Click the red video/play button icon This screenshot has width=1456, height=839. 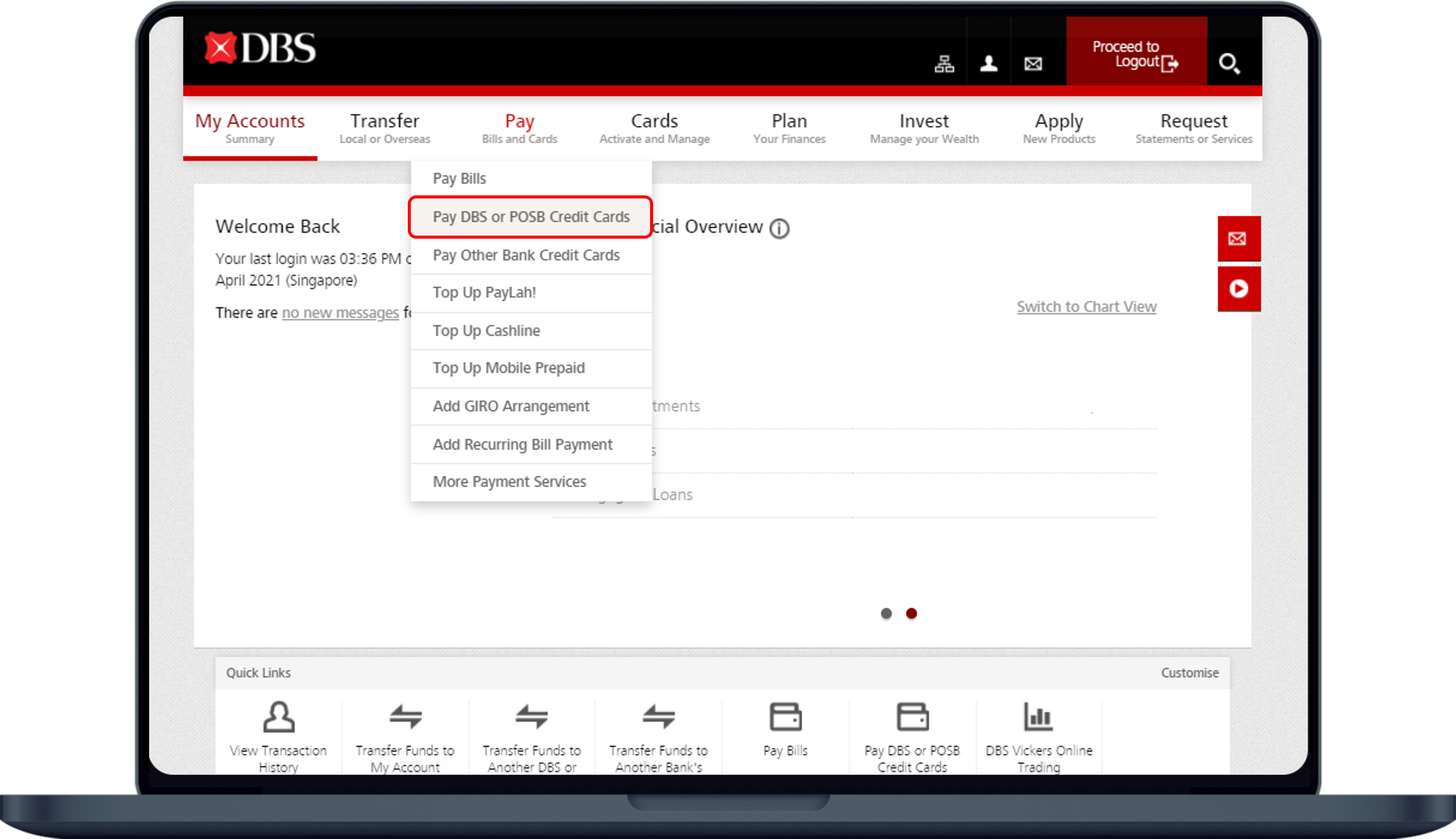click(x=1239, y=288)
